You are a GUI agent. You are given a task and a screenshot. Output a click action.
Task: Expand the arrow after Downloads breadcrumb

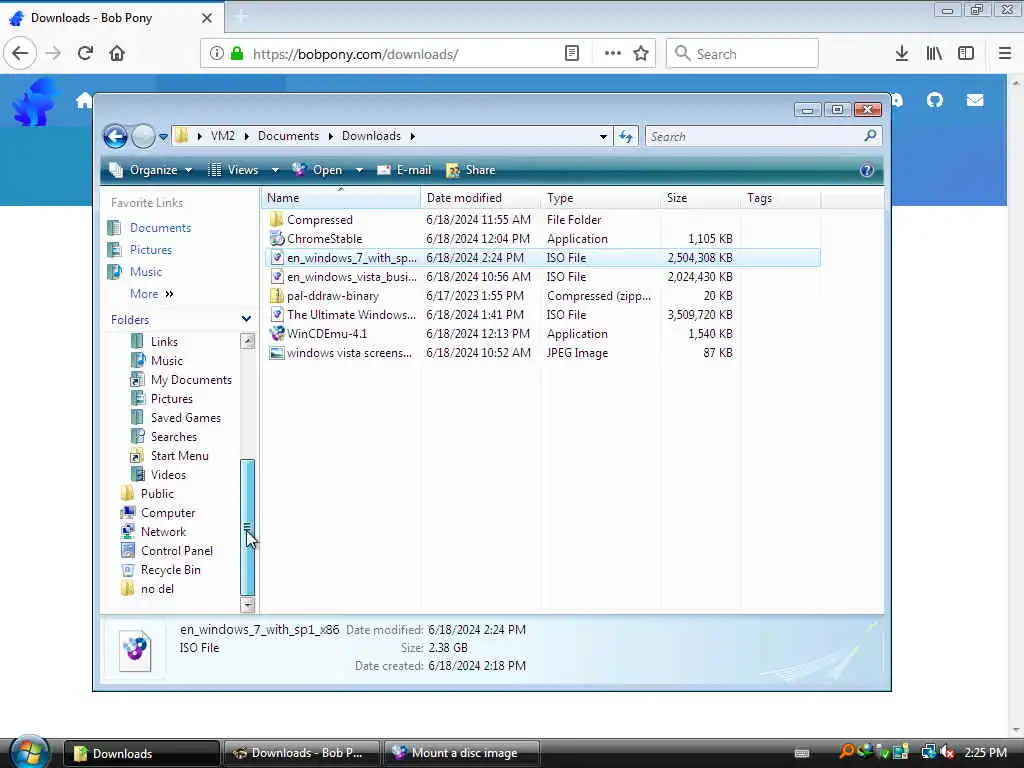pyautogui.click(x=413, y=136)
